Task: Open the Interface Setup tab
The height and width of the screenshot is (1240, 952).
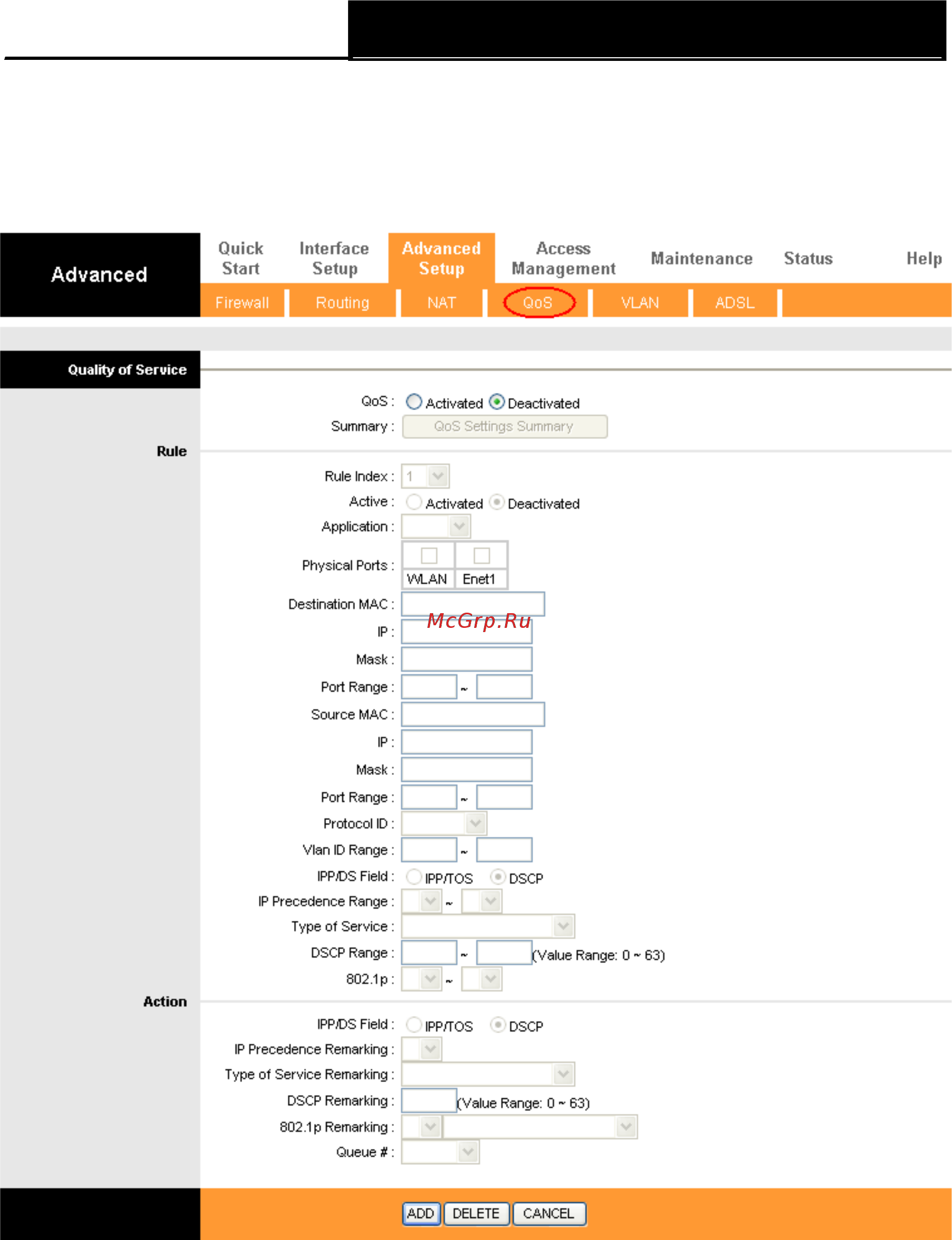Action: pyautogui.click(x=334, y=258)
